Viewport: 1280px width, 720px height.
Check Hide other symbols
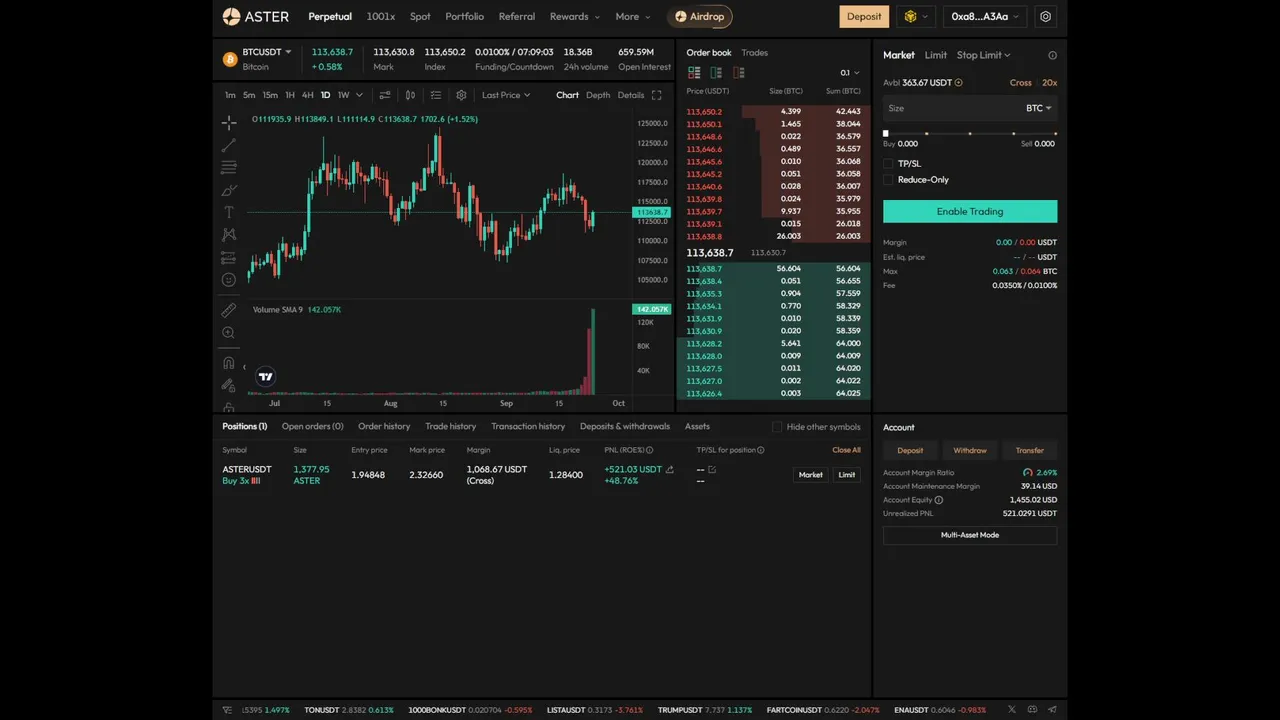pyautogui.click(x=777, y=427)
